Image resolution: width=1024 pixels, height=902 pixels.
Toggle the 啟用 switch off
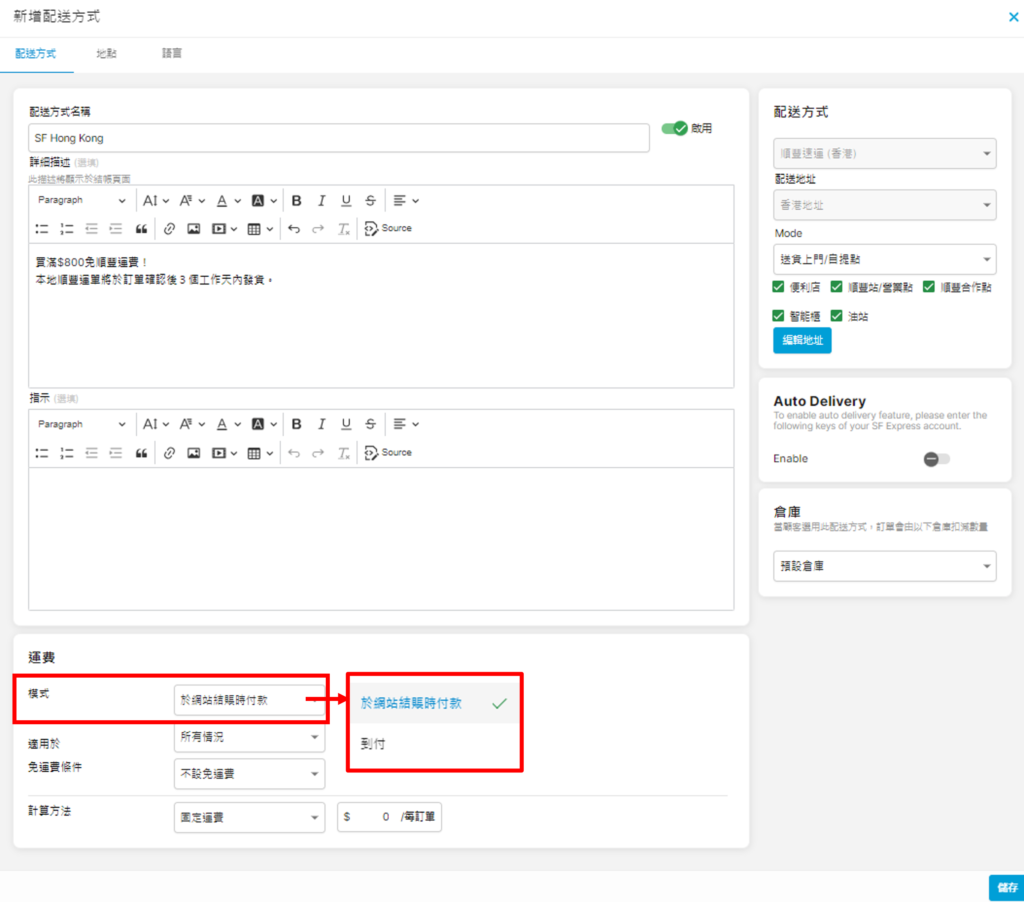675,128
